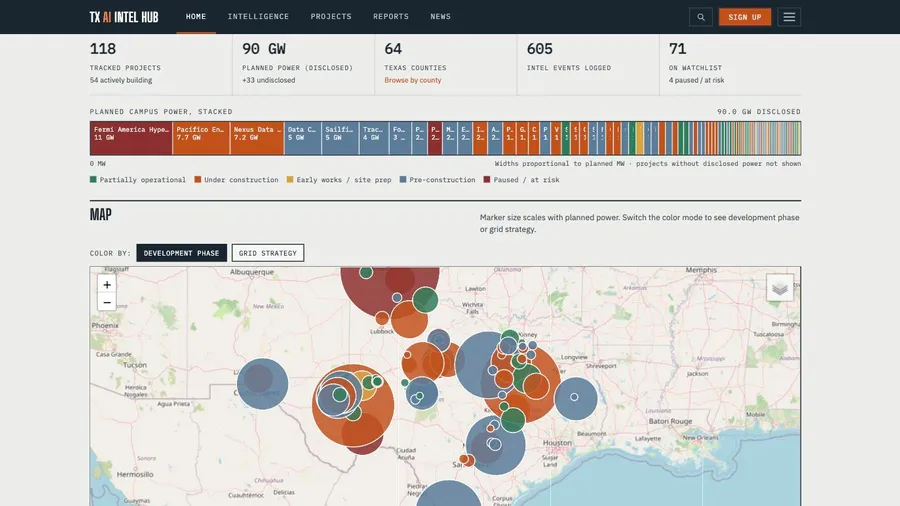Open the News nav item
This screenshot has width=900, height=506.
pyautogui.click(x=441, y=17)
